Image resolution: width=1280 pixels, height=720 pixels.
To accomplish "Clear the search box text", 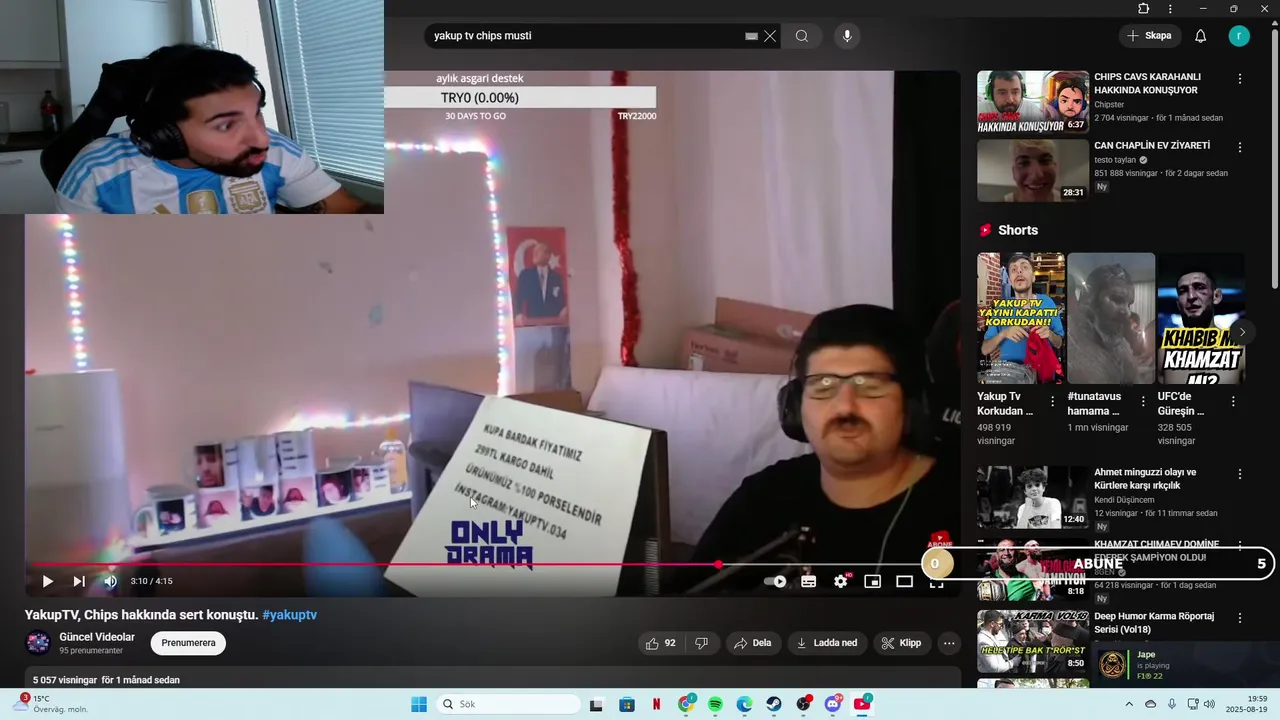I will click(770, 36).
